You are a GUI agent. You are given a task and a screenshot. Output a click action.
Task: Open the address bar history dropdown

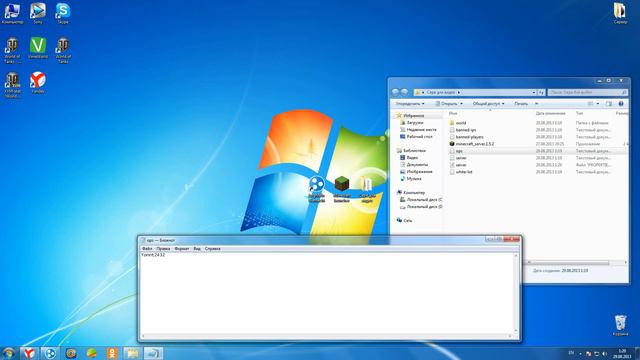tap(533, 93)
